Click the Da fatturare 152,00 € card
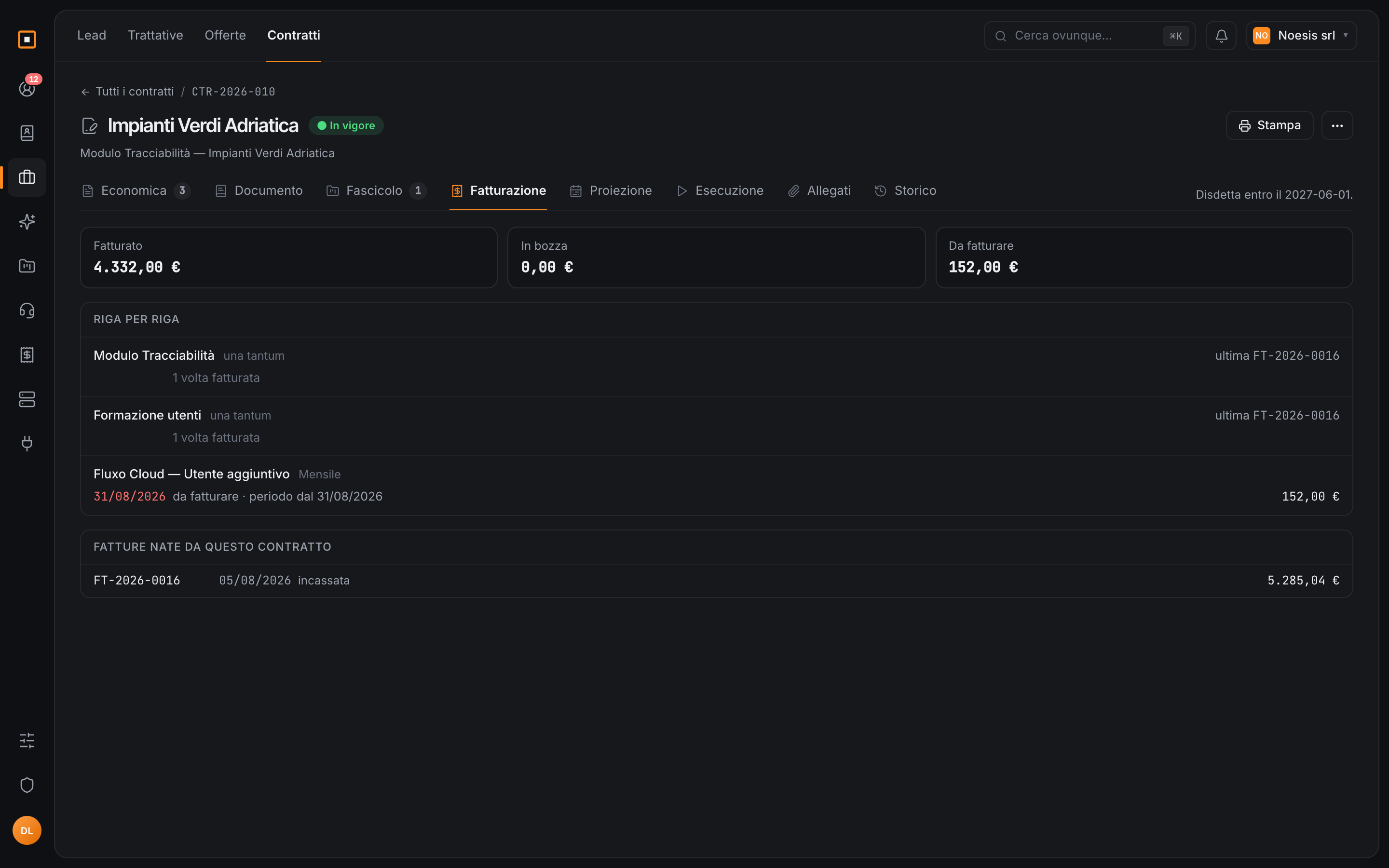The width and height of the screenshot is (1389, 868). coord(1144,257)
